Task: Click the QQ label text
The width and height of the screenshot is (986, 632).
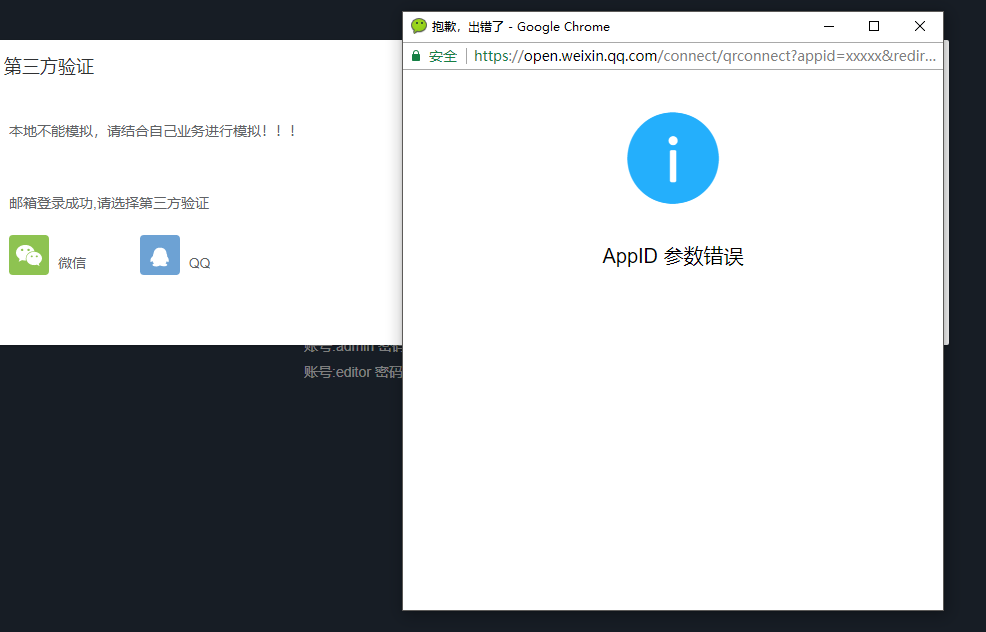Action: (x=199, y=263)
